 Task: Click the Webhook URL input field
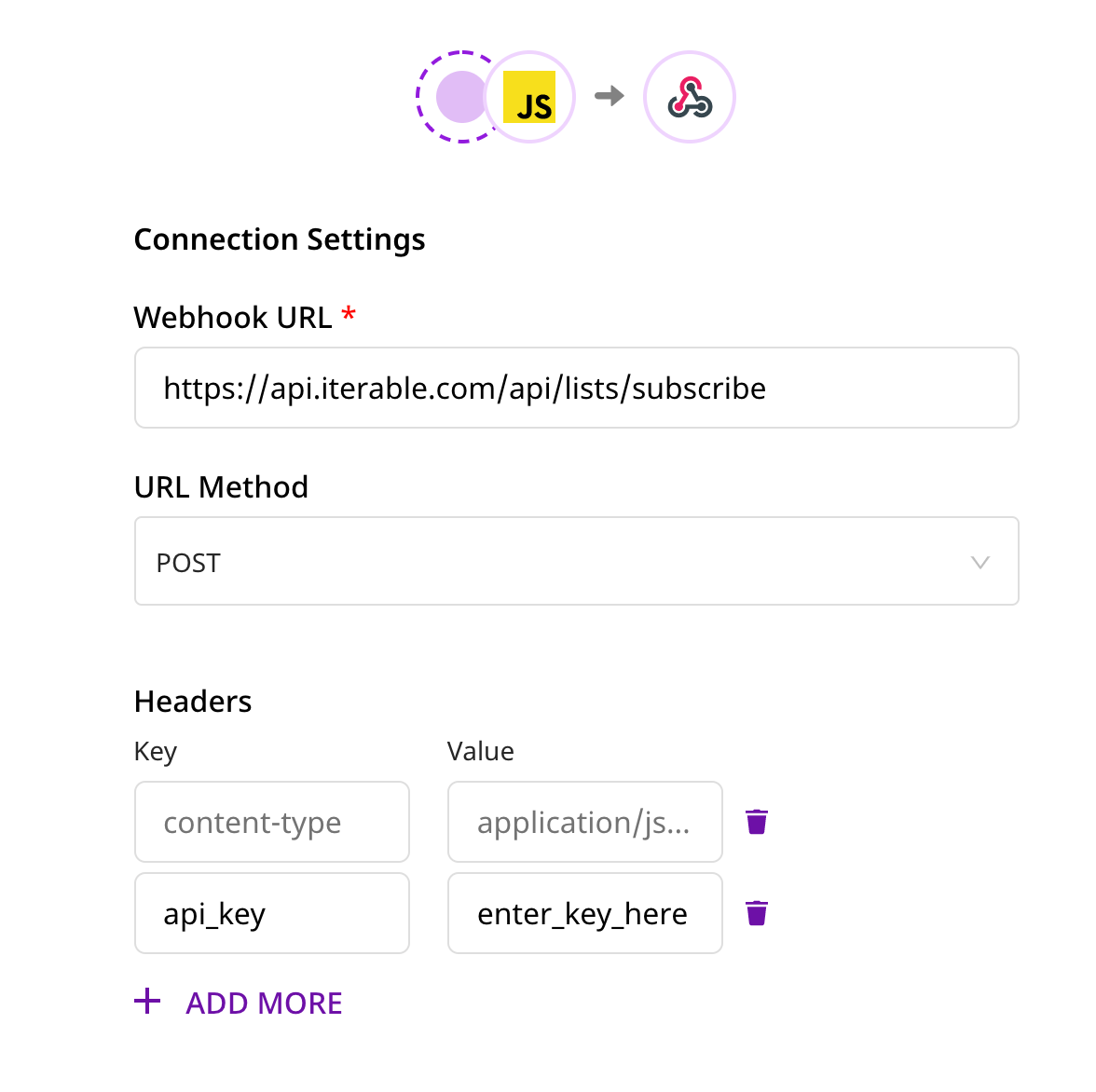(x=576, y=388)
